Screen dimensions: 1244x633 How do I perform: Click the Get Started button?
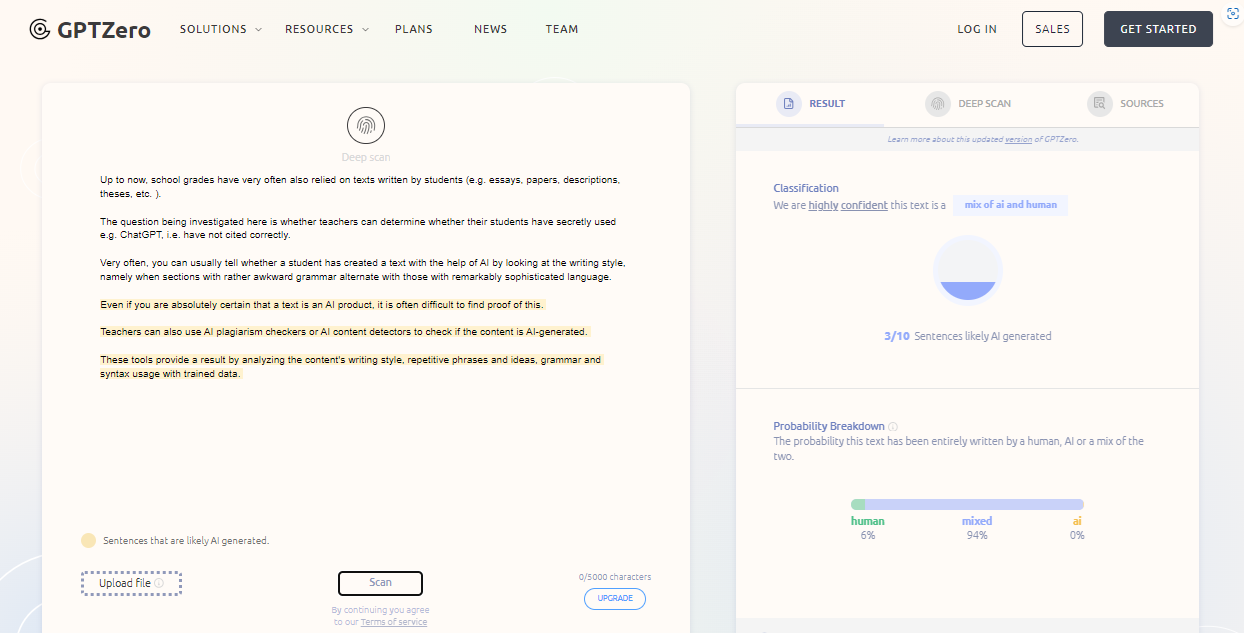pyautogui.click(x=1158, y=29)
